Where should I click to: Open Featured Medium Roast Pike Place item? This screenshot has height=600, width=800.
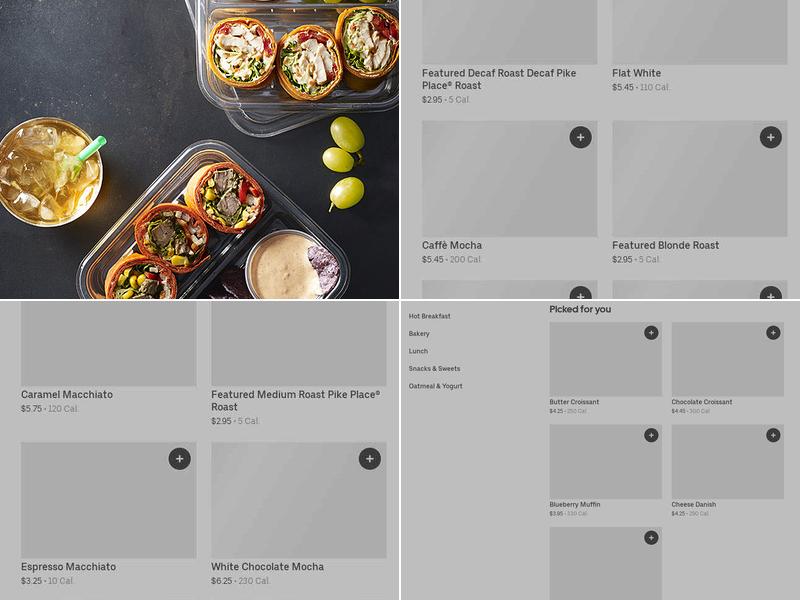295,401
